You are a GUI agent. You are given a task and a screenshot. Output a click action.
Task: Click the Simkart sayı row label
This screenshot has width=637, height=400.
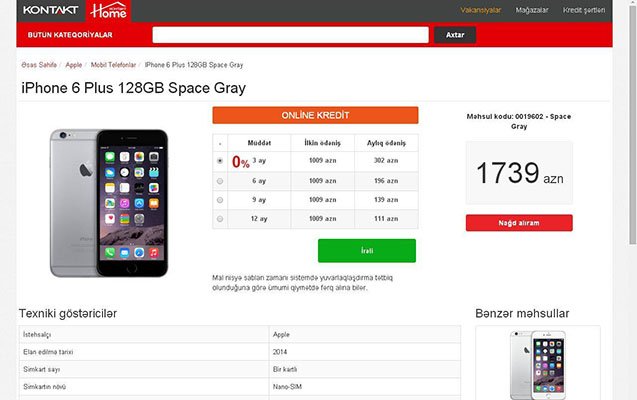click(x=42, y=370)
